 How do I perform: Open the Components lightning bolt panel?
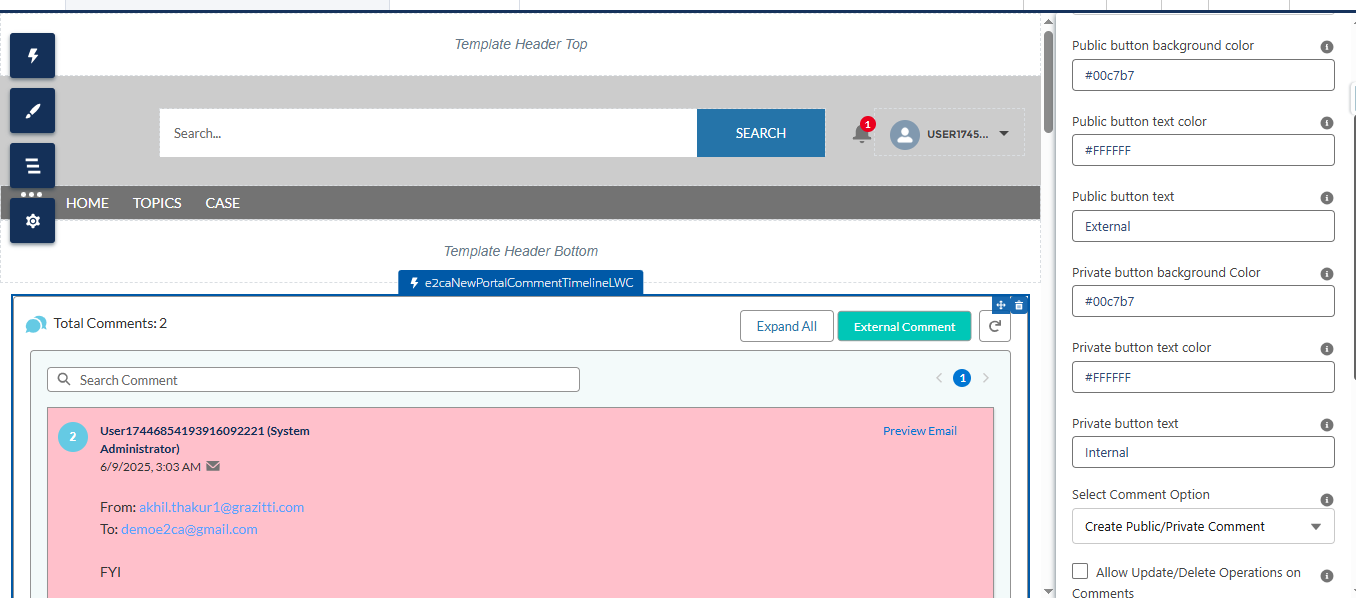32,55
